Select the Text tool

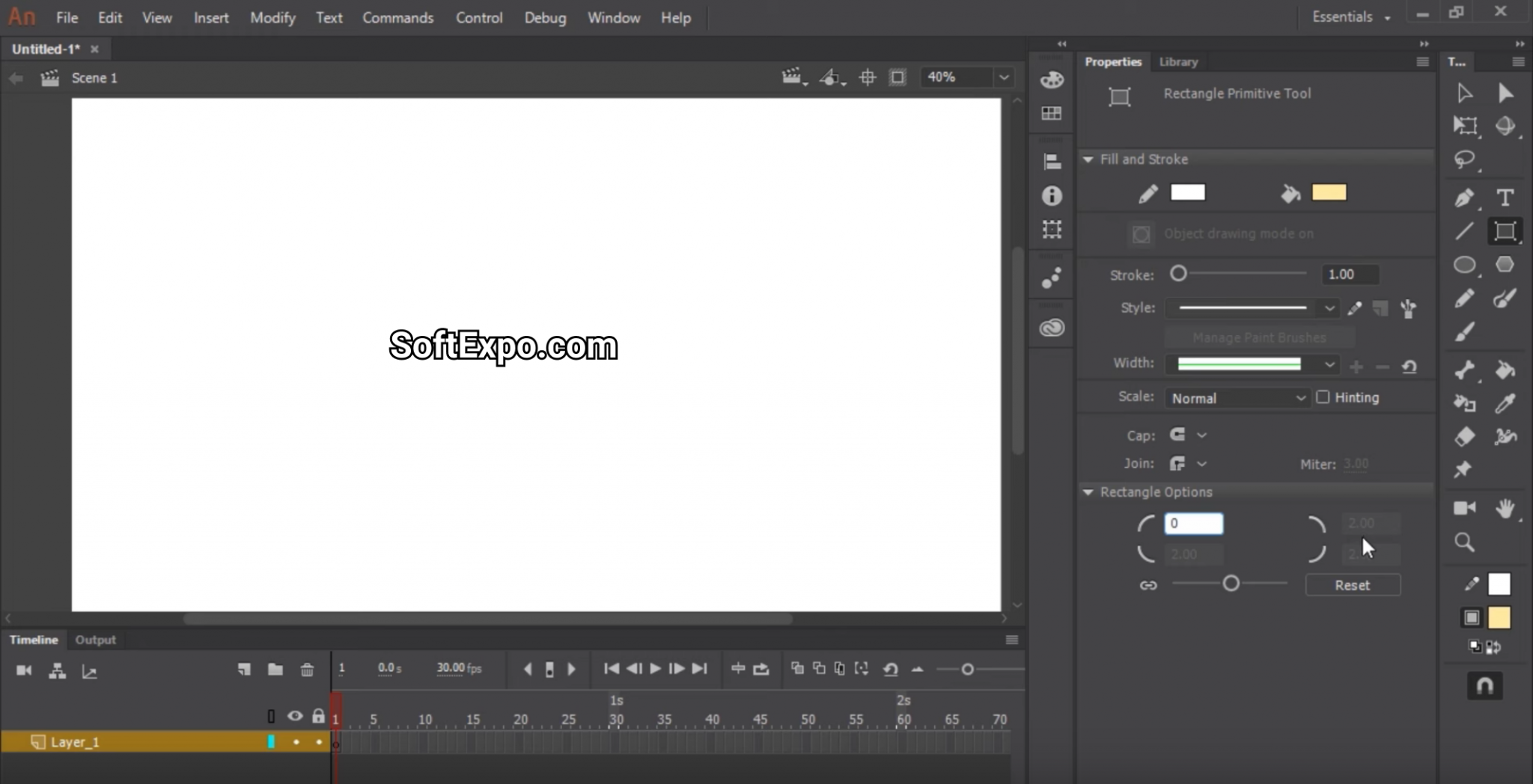(x=1505, y=197)
